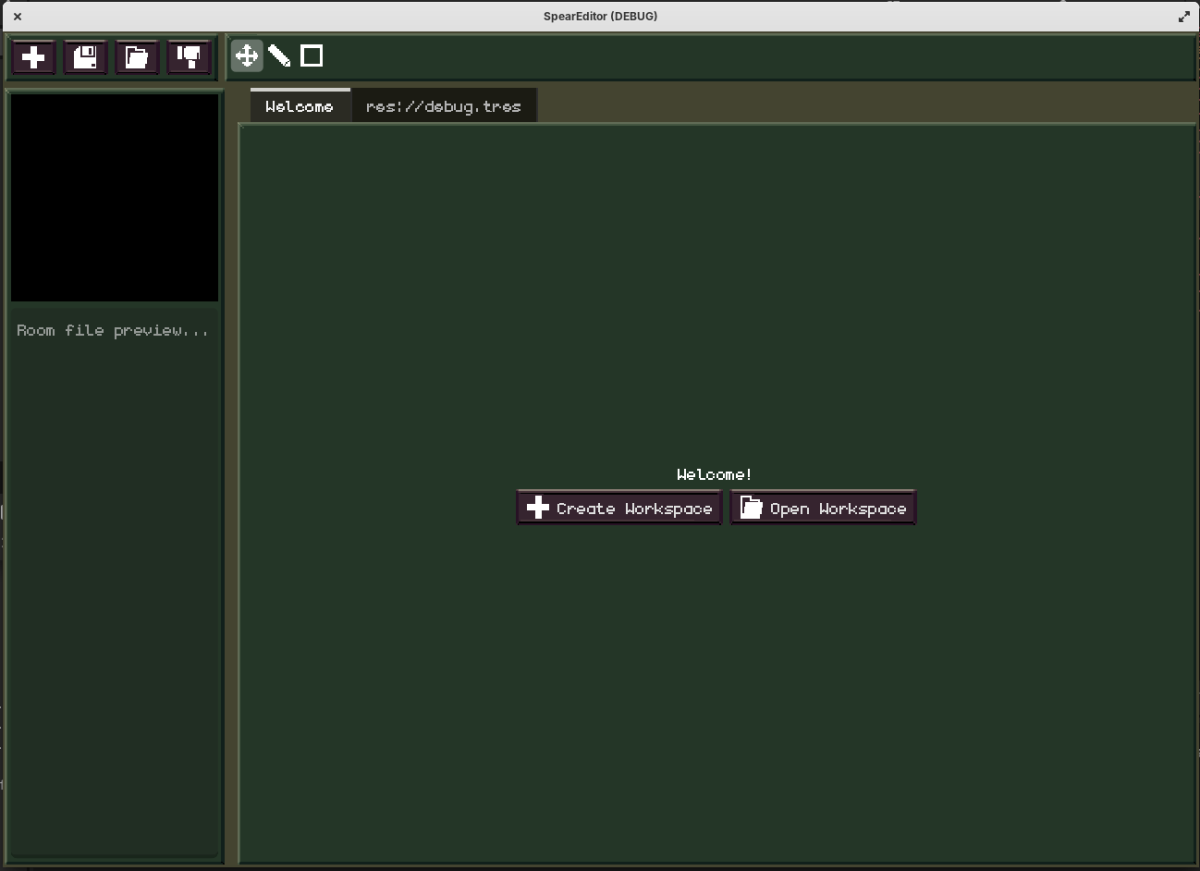1200x871 pixels.
Task: Click the plus (new) toolbar icon
Action: pyautogui.click(x=33, y=57)
